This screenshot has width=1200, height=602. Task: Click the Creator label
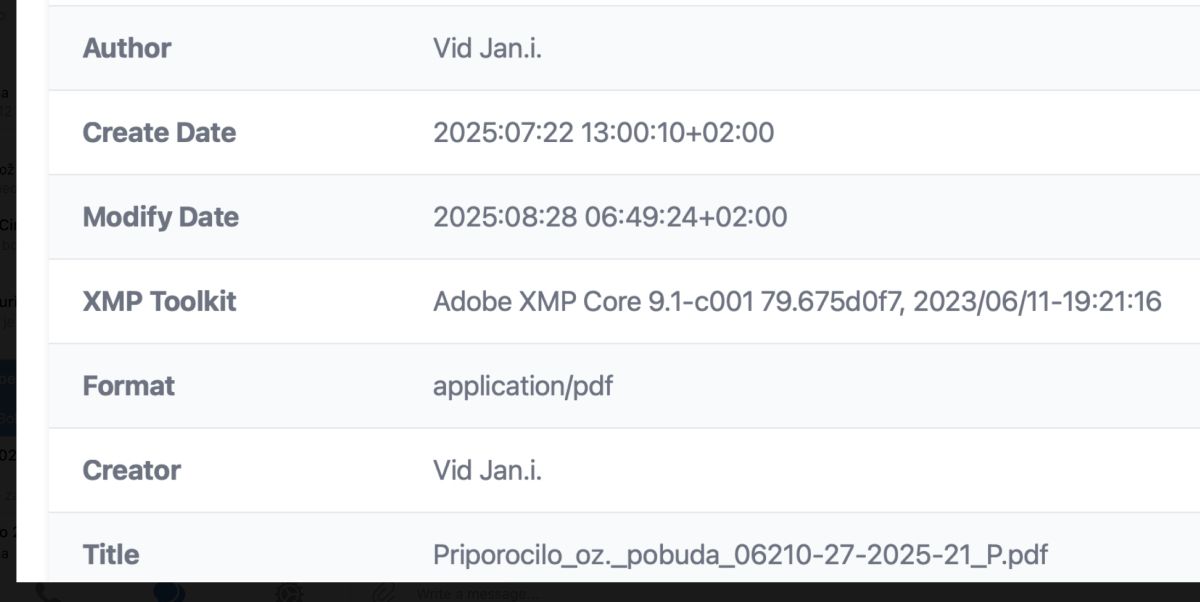coord(131,471)
